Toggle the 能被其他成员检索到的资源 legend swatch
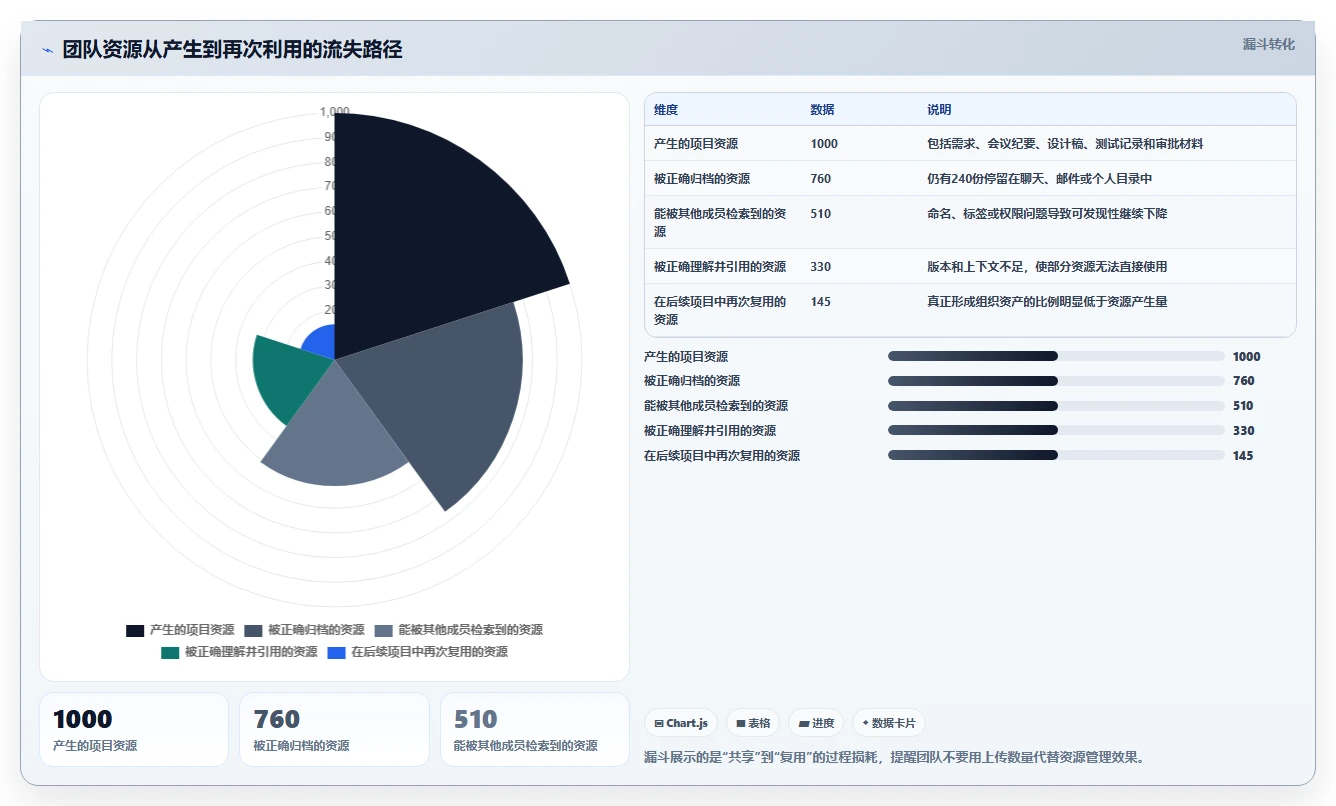The width and height of the screenshot is (1336, 806). (384, 630)
